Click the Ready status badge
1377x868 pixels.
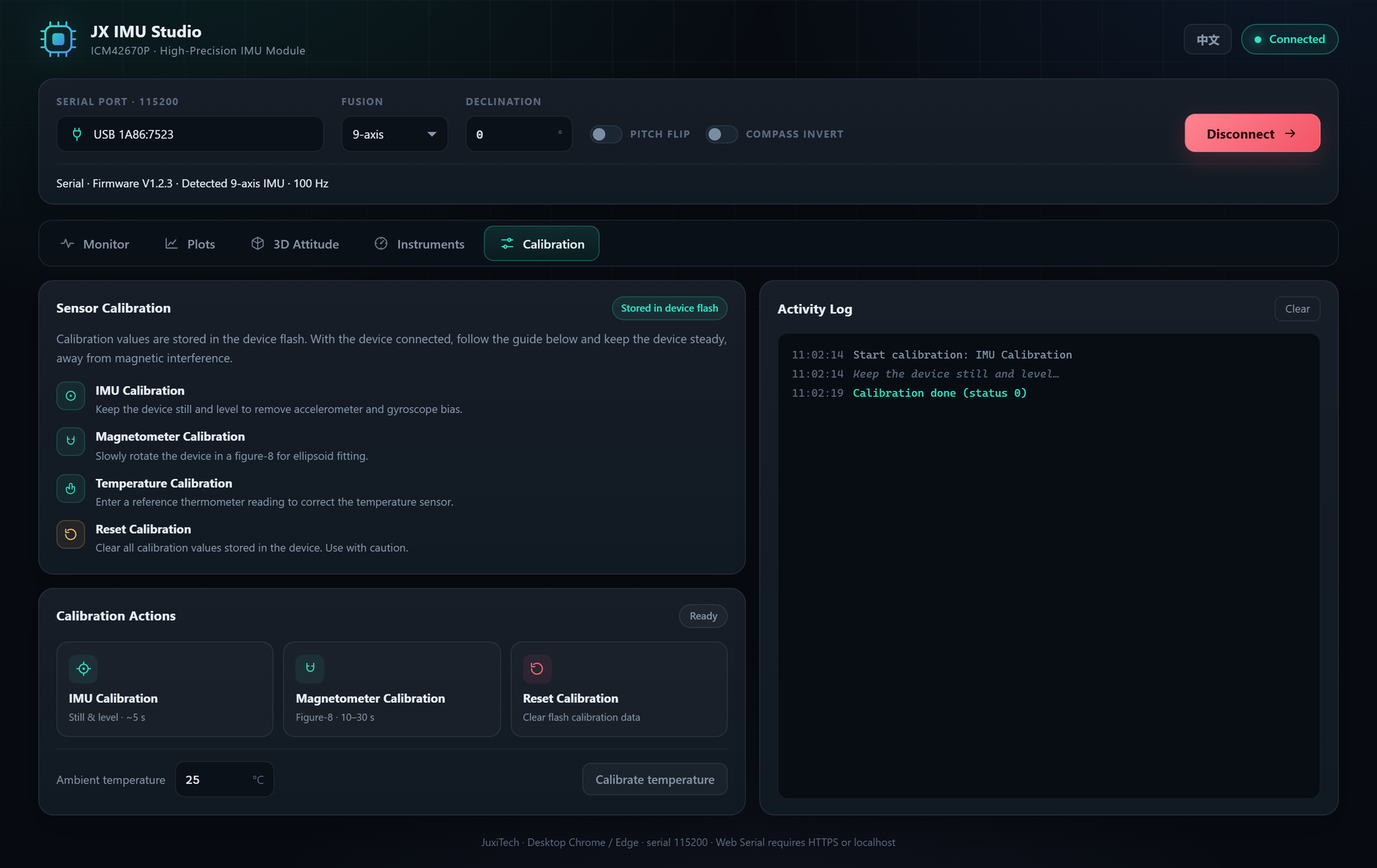click(703, 616)
